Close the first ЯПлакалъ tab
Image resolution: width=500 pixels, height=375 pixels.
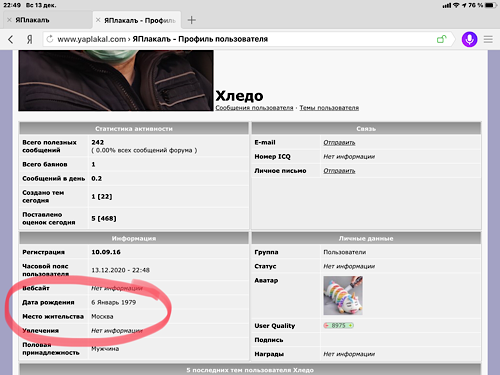pos(9,20)
